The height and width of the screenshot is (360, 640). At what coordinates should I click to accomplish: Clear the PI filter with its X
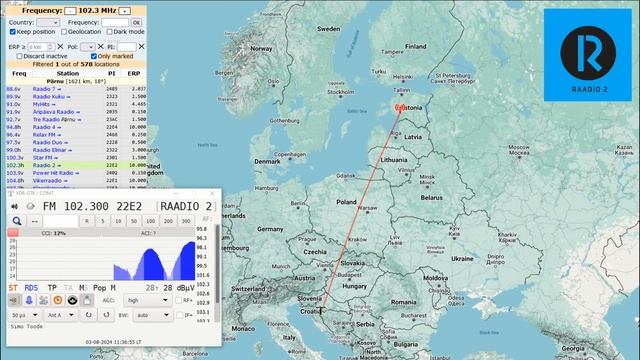pyautogui.click(x=141, y=47)
